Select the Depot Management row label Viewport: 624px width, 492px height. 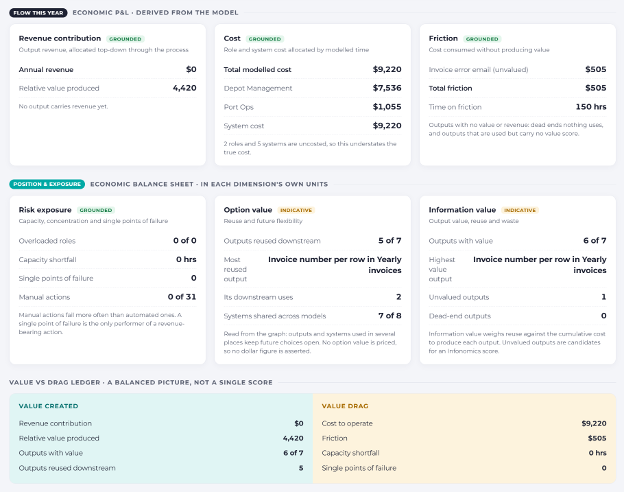(258, 88)
